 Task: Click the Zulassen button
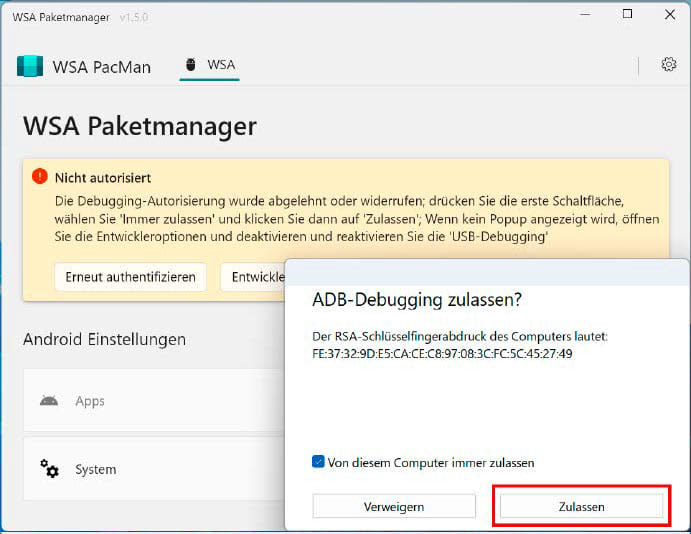(581, 507)
